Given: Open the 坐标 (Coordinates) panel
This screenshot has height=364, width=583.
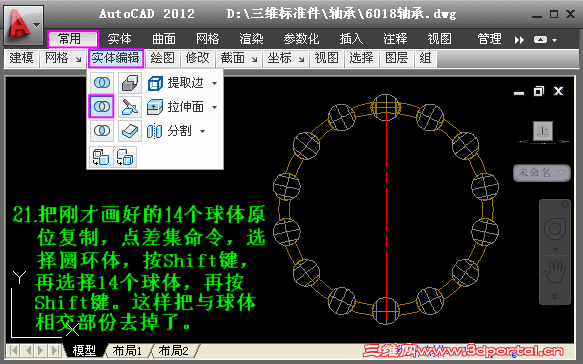Looking at the screenshot, I should click(285, 58).
